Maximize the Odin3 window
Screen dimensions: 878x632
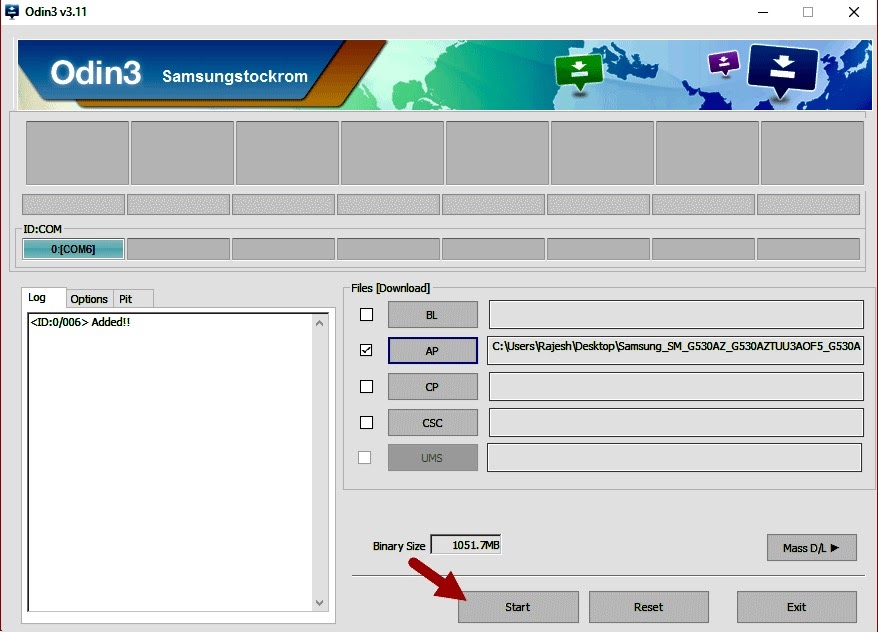pos(808,12)
